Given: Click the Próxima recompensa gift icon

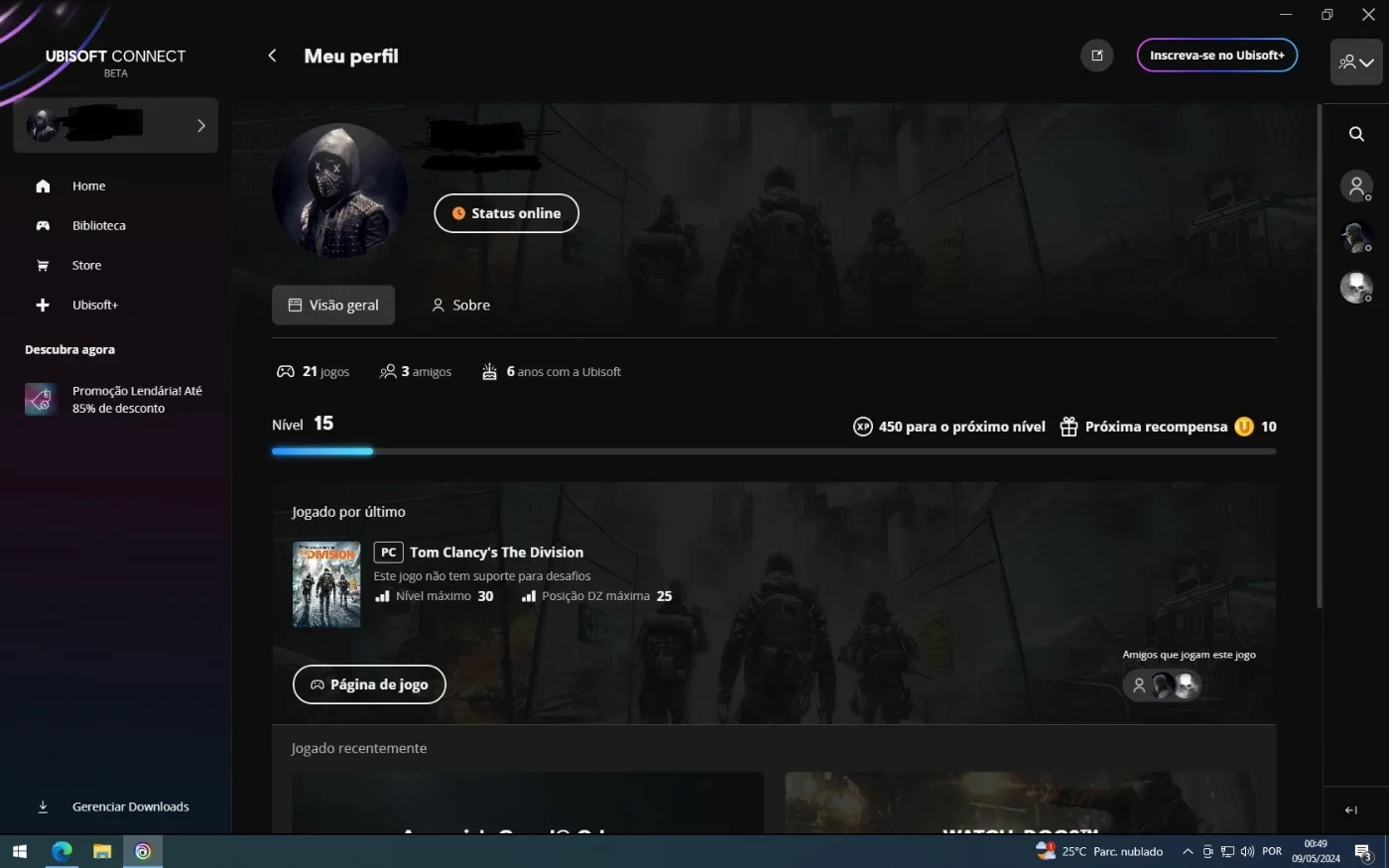Looking at the screenshot, I should (x=1069, y=427).
